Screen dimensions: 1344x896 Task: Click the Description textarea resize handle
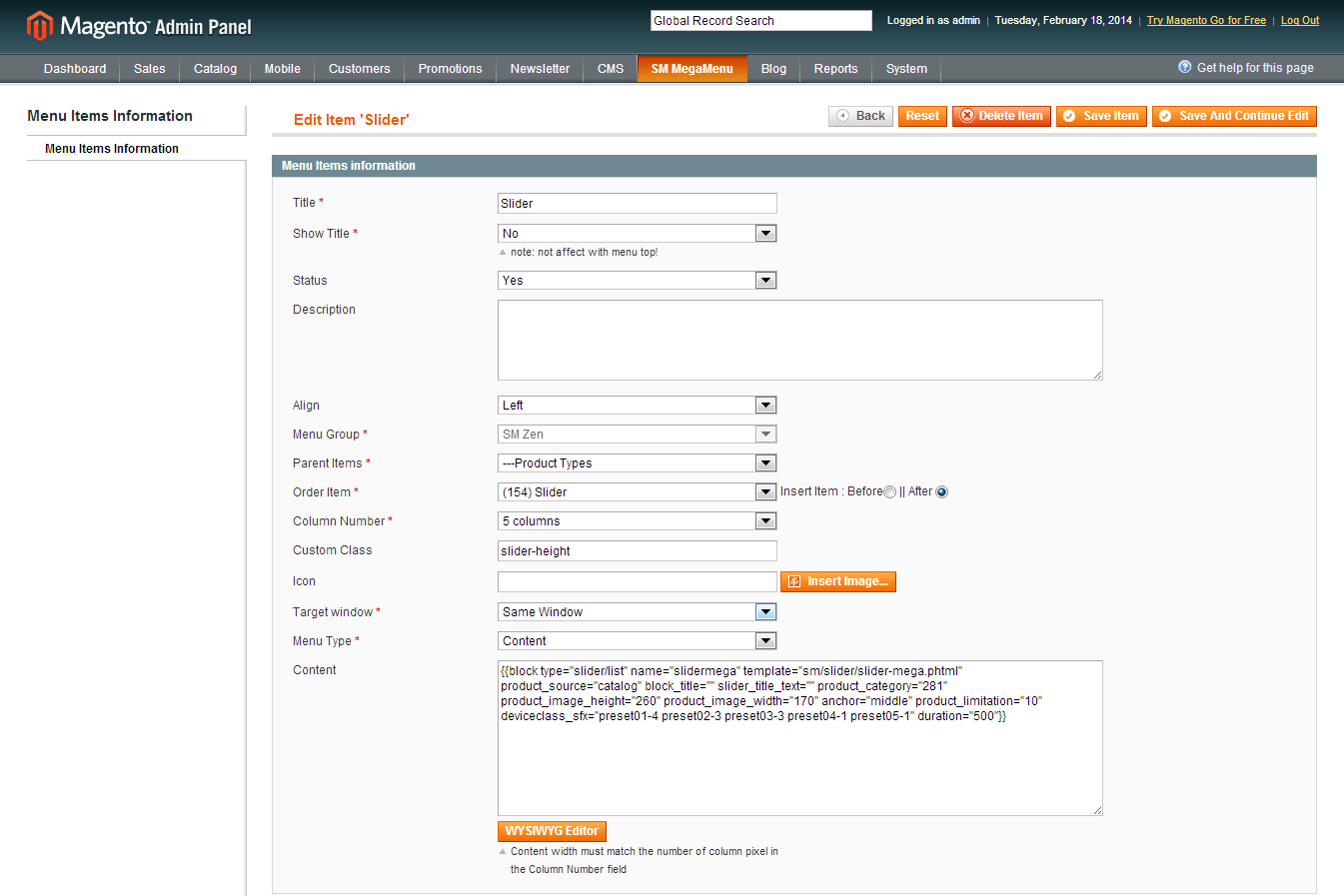[1097, 375]
